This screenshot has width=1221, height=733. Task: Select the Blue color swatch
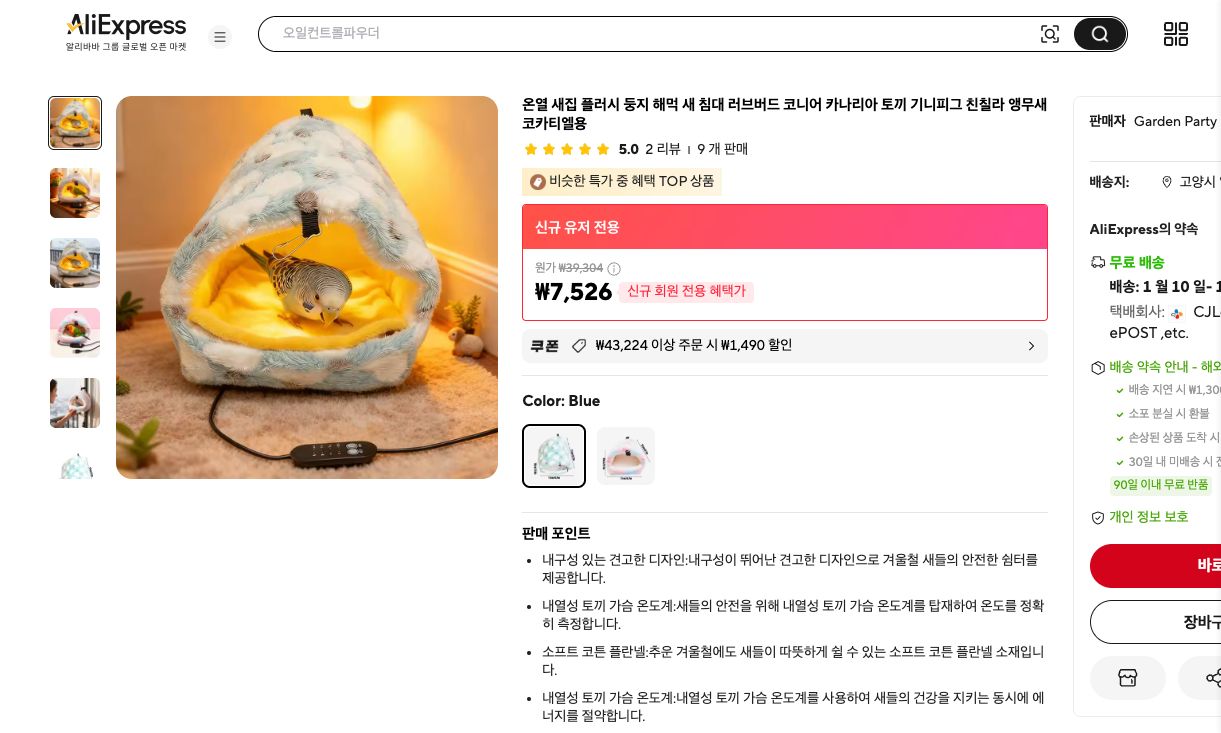[553, 456]
